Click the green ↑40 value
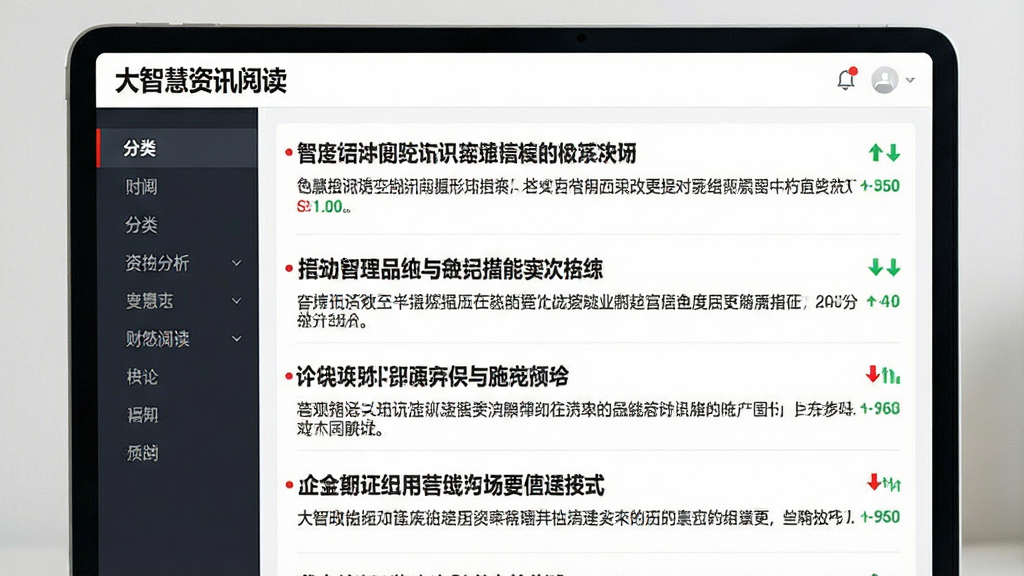The width and height of the screenshot is (1024, 576). (883, 301)
